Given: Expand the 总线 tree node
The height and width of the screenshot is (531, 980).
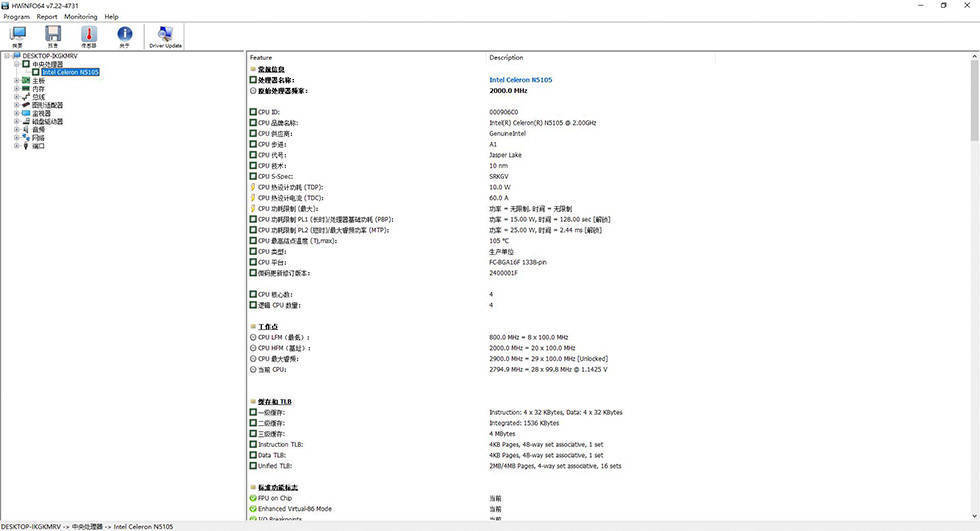Looking at the screenshot, I should 16,97.
